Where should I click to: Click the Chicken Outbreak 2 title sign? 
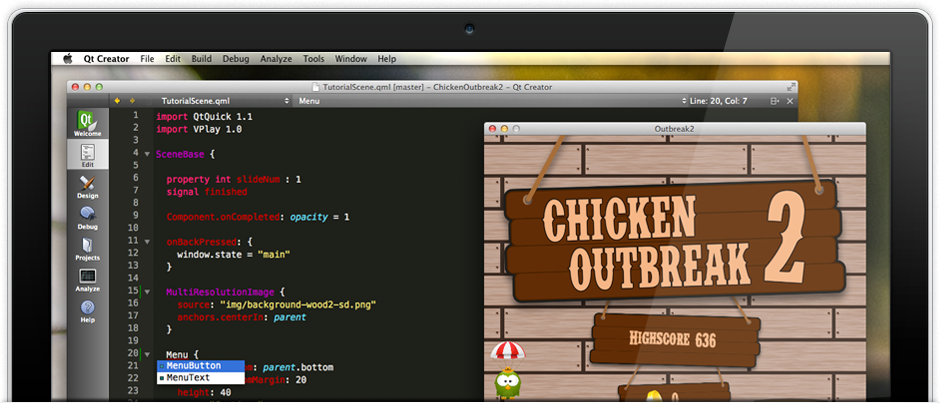point(674,240)
